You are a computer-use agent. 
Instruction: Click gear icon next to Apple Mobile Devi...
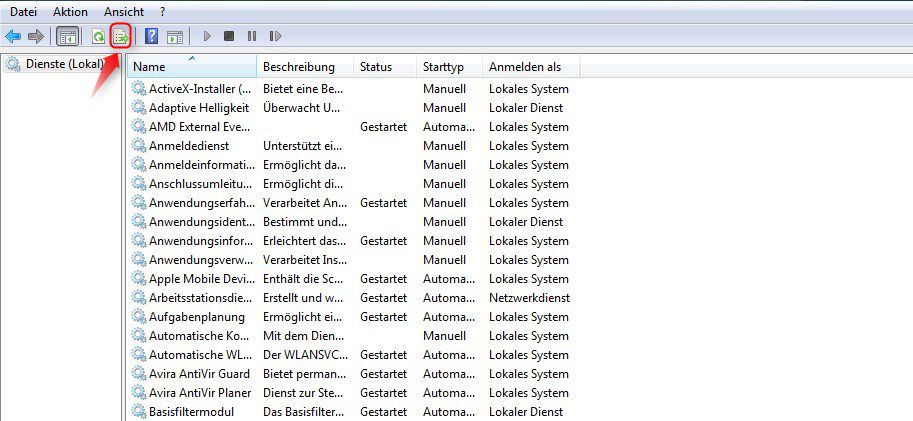[x=139, y=278]
